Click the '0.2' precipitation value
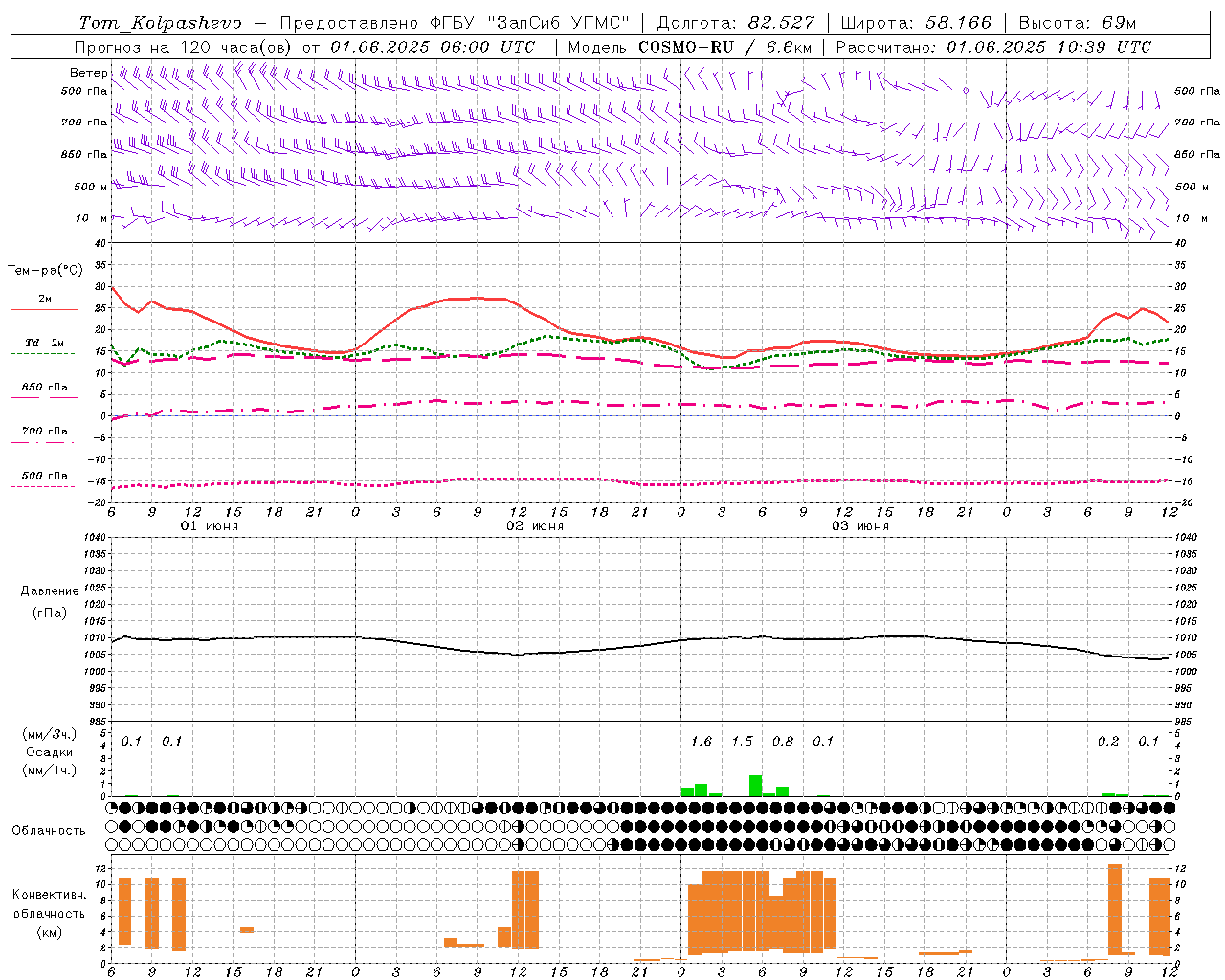The height and width of the screenshot is (980, 1225). tap(1108, 742)
